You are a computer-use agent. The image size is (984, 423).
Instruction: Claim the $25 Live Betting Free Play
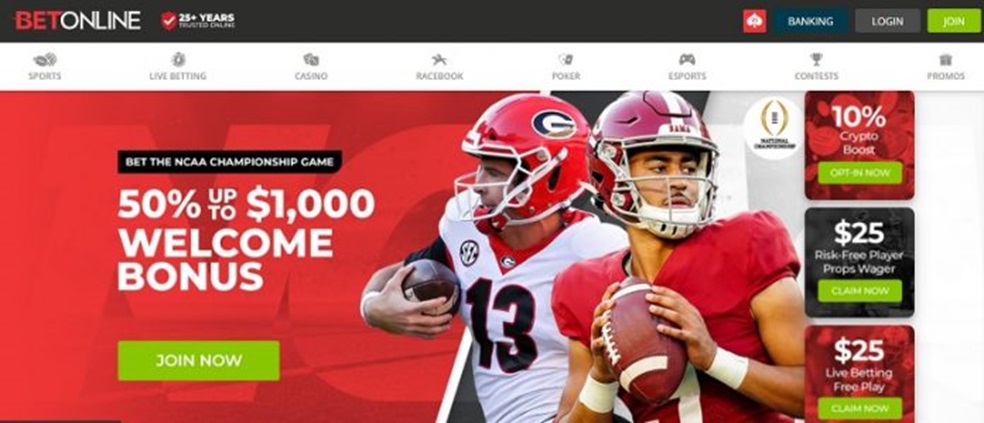point(860,409)
